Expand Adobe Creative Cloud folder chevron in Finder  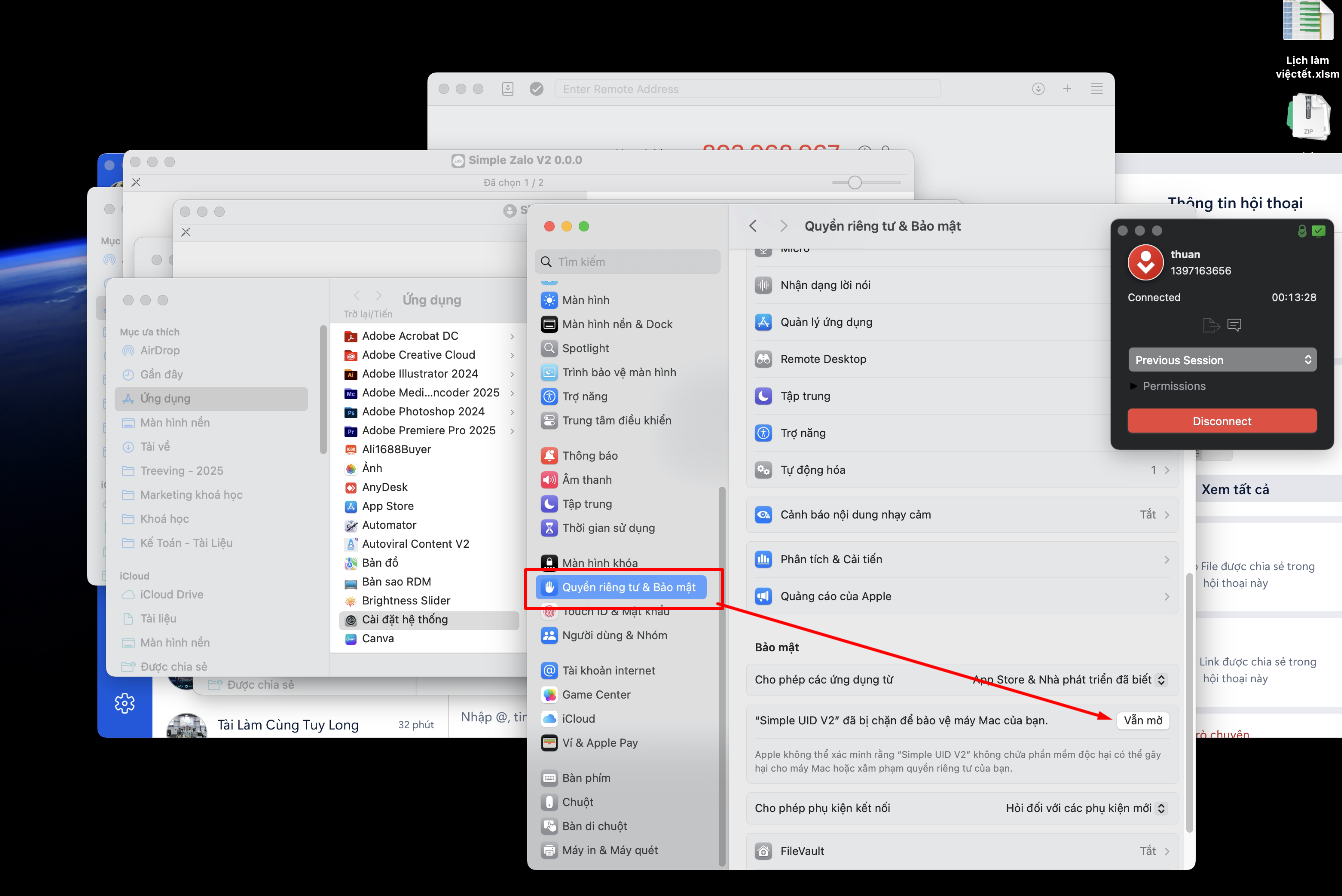click(512, 355)
